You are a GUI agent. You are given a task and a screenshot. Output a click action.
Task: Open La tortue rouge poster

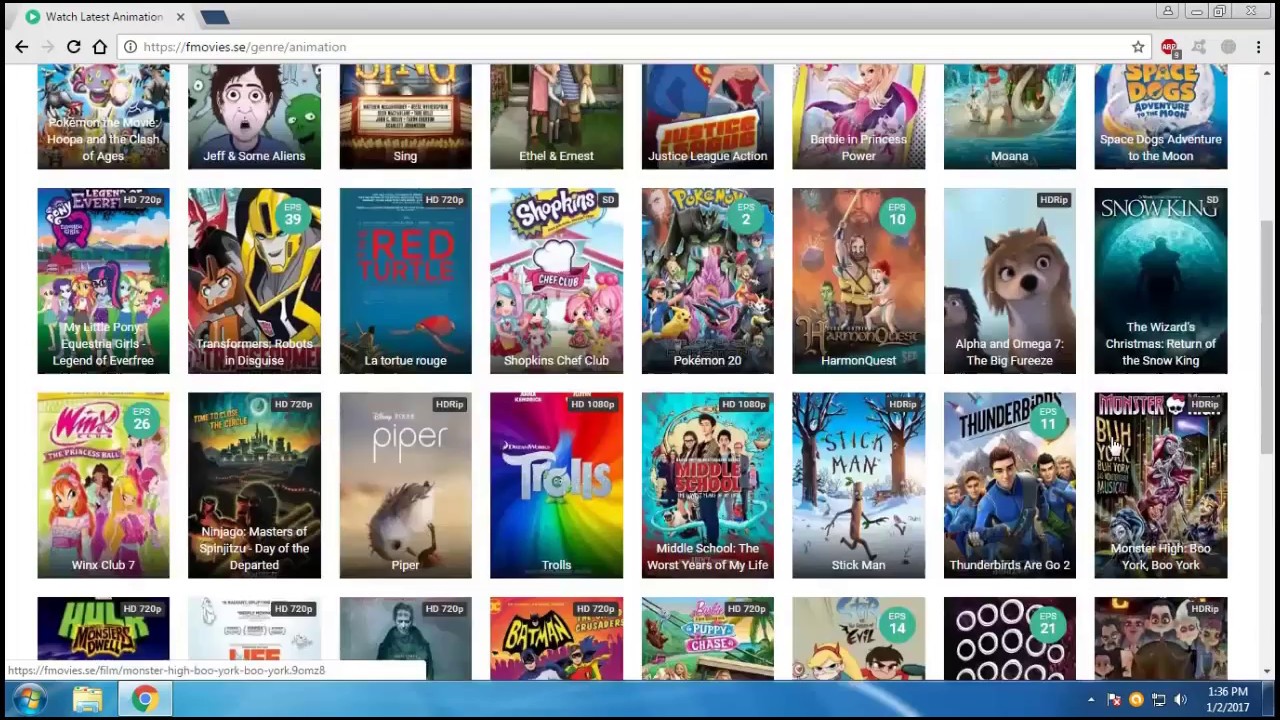coord(405,281)
